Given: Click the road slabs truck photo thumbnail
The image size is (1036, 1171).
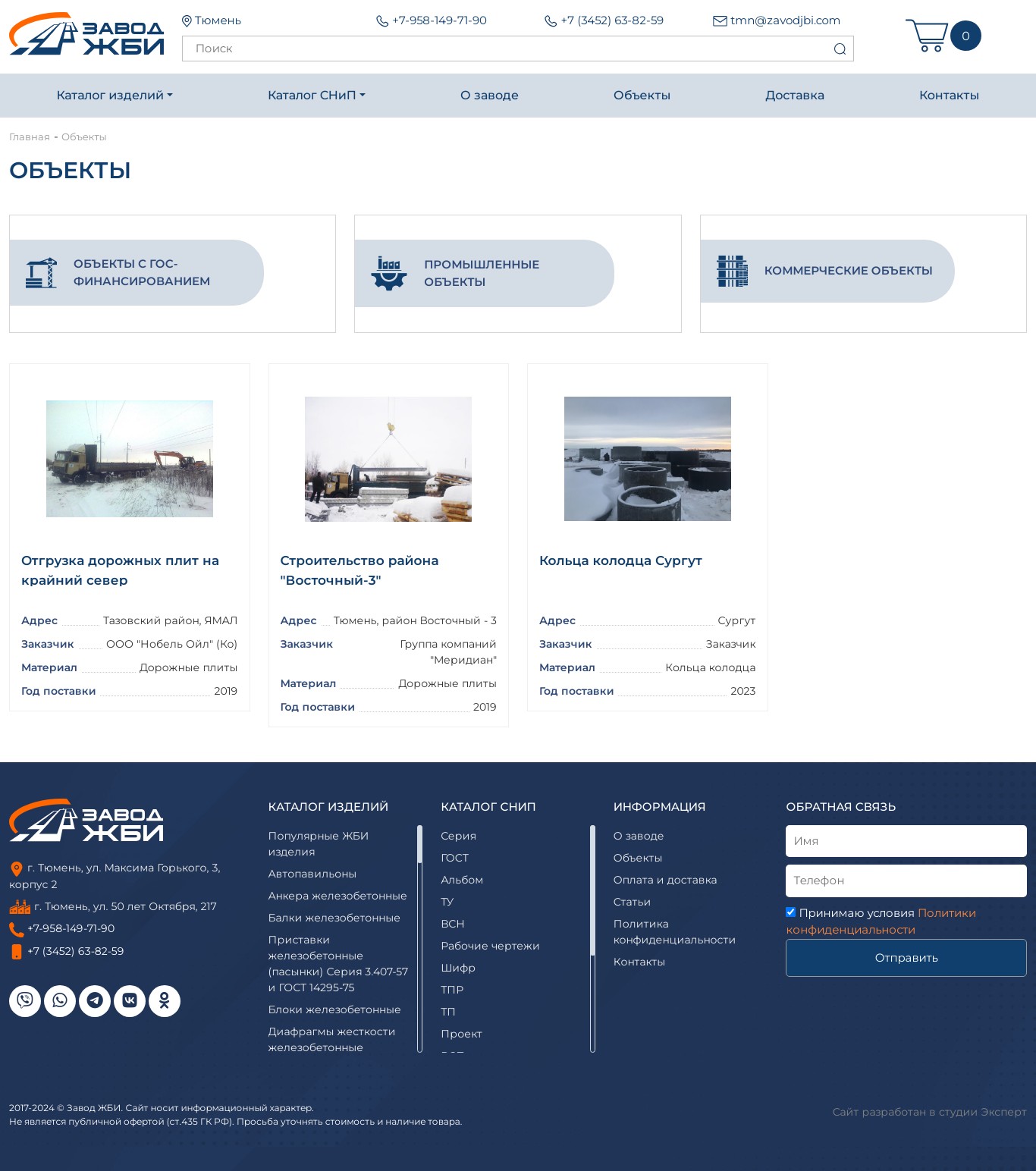Looking at the screenshot, I should point(130,459).
